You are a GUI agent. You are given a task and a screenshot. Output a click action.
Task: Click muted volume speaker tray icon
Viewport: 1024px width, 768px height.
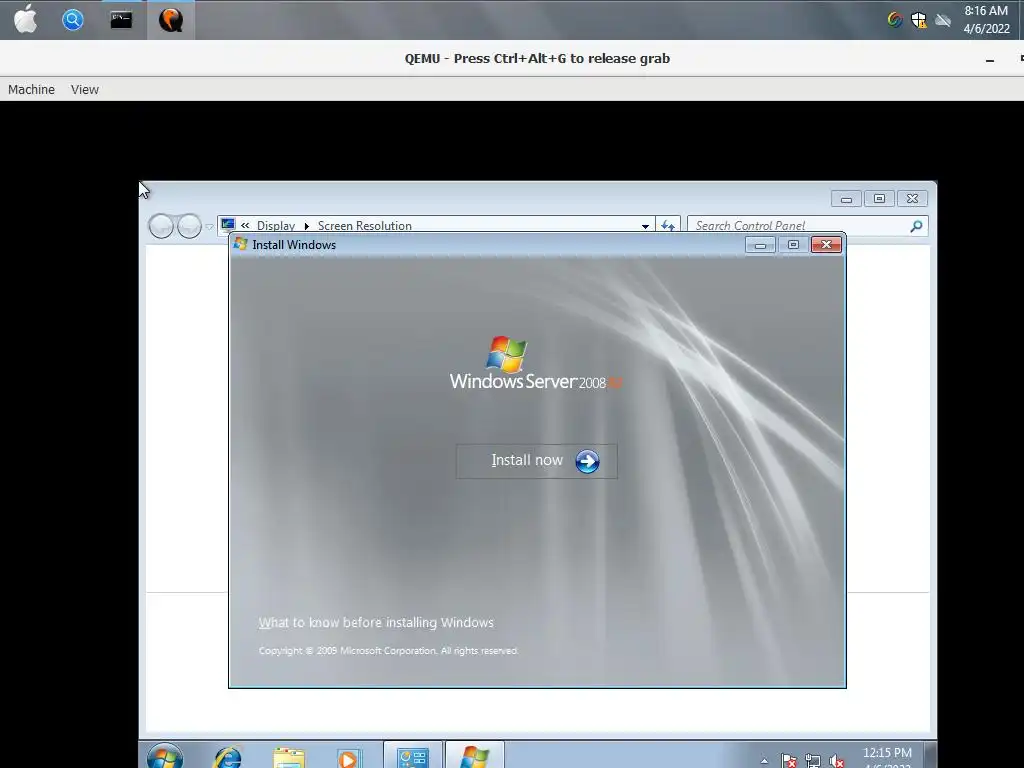pos(837,760)
